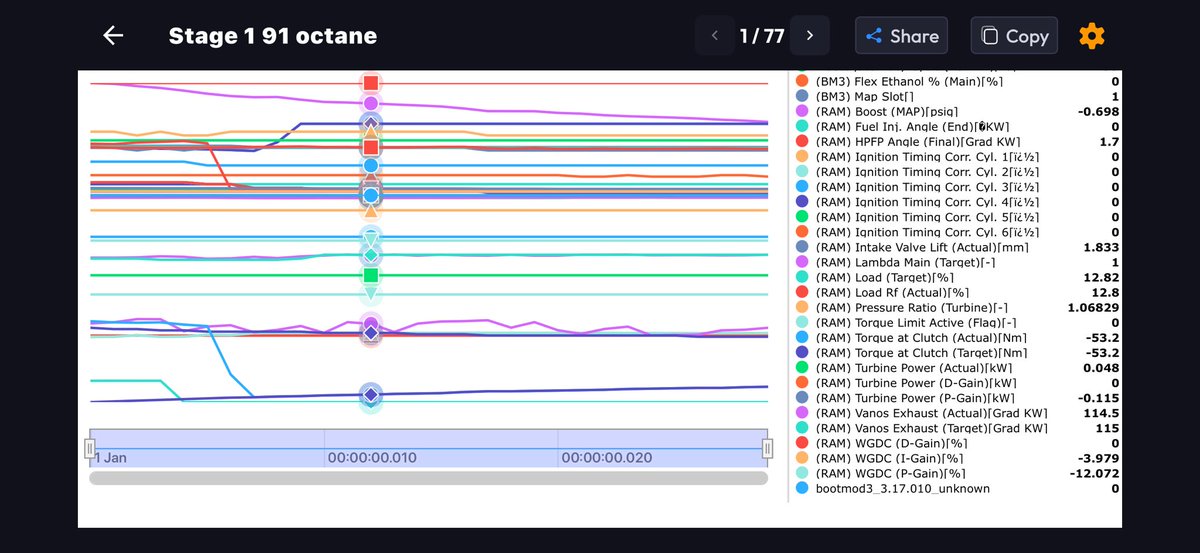Click the Copy button

[x=1014, y=36]
